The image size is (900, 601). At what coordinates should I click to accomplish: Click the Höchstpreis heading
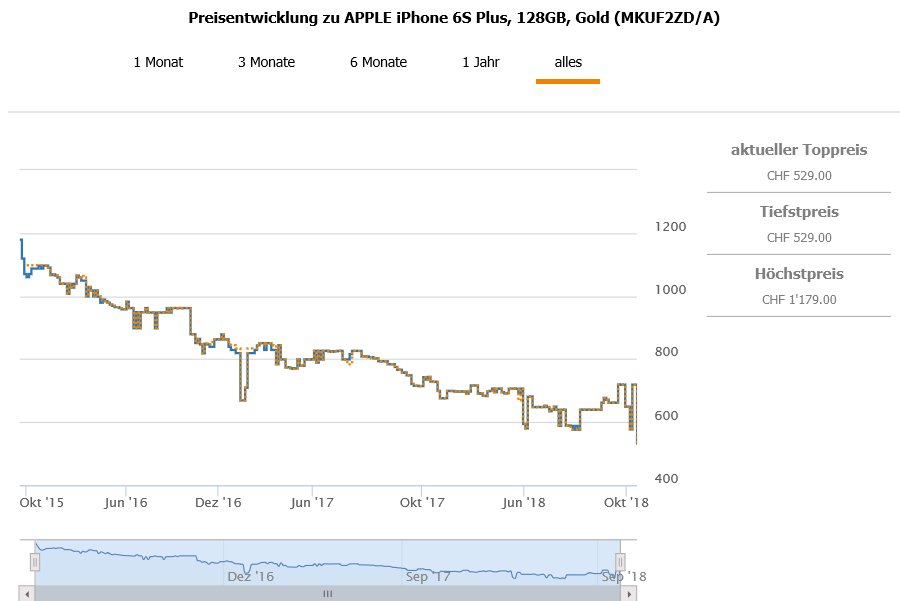coord(799,274)
